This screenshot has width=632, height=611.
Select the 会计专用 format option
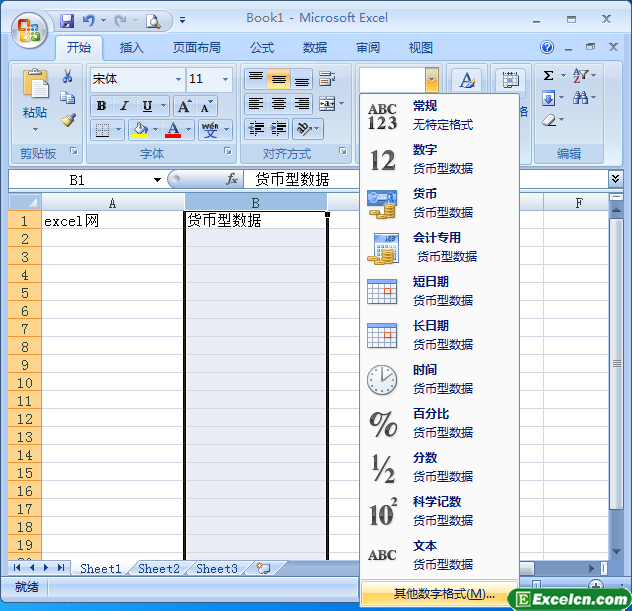(439, 247)
